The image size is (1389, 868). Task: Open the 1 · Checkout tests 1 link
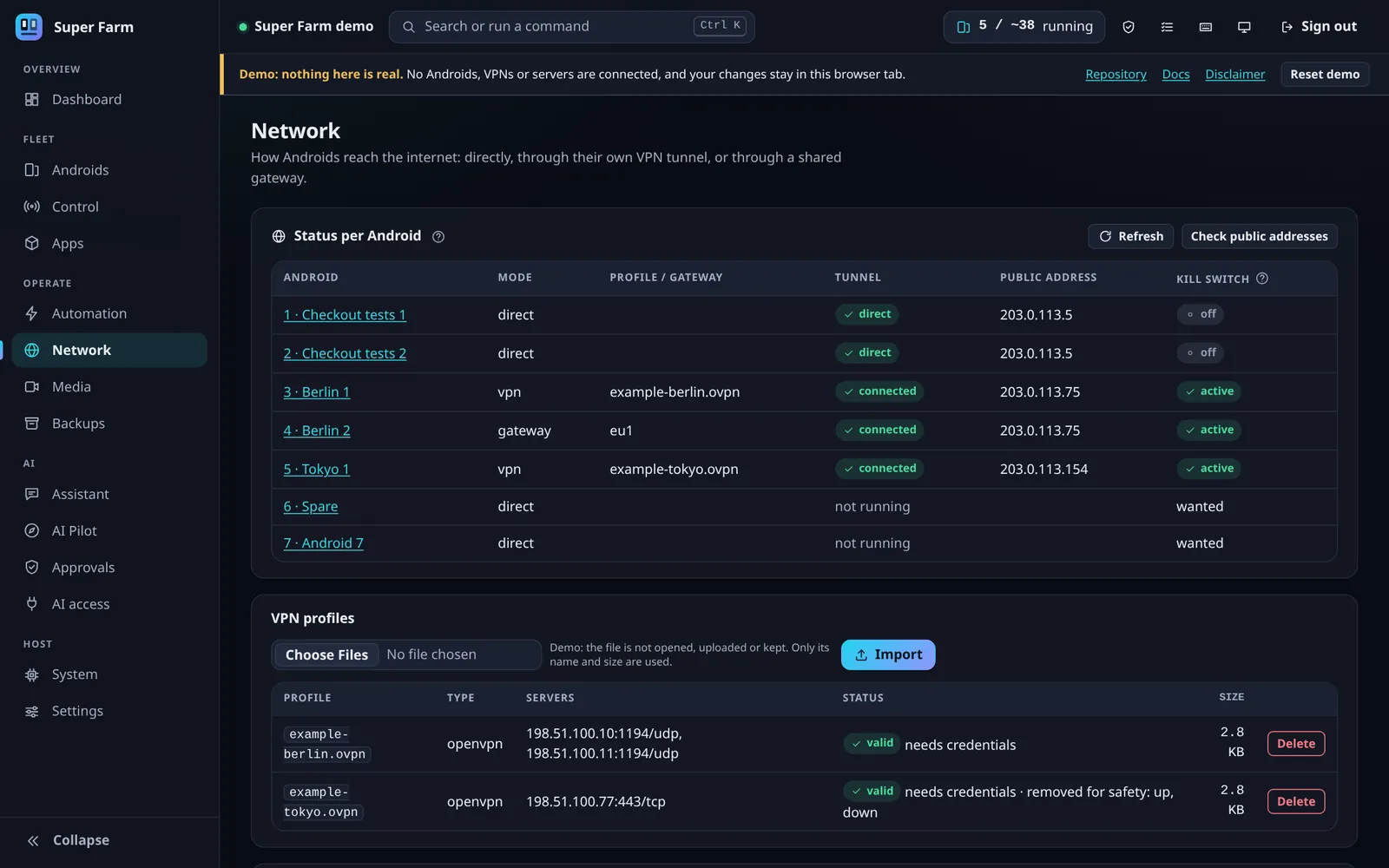[345, 315]
